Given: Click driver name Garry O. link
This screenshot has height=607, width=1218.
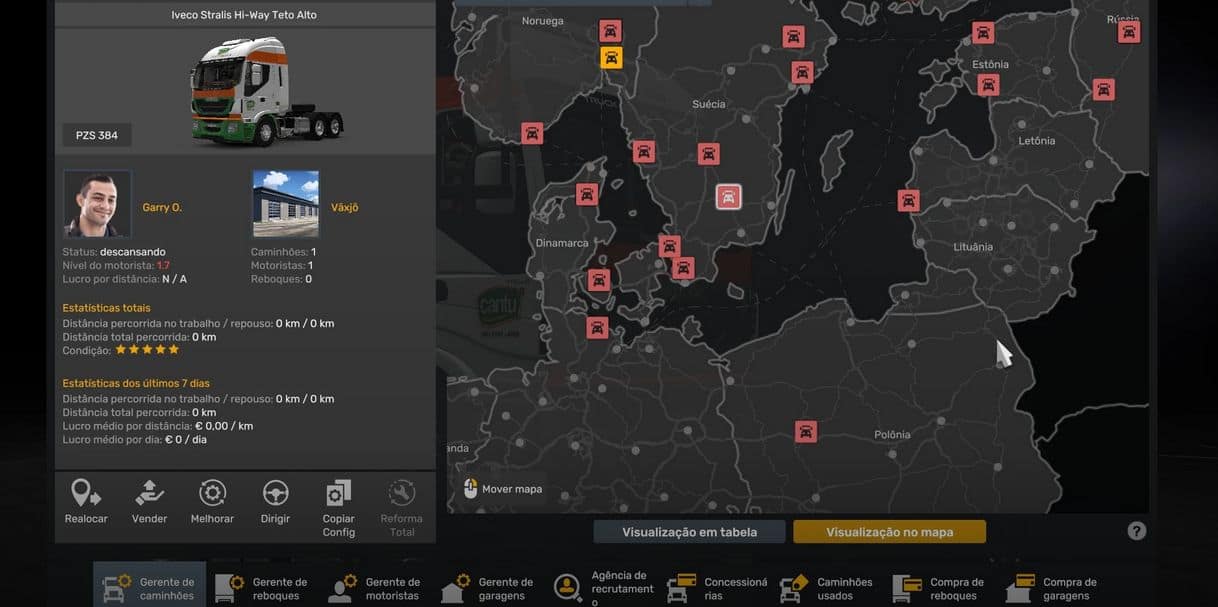Looking at the screenshot, I should [x=162, y=207].
